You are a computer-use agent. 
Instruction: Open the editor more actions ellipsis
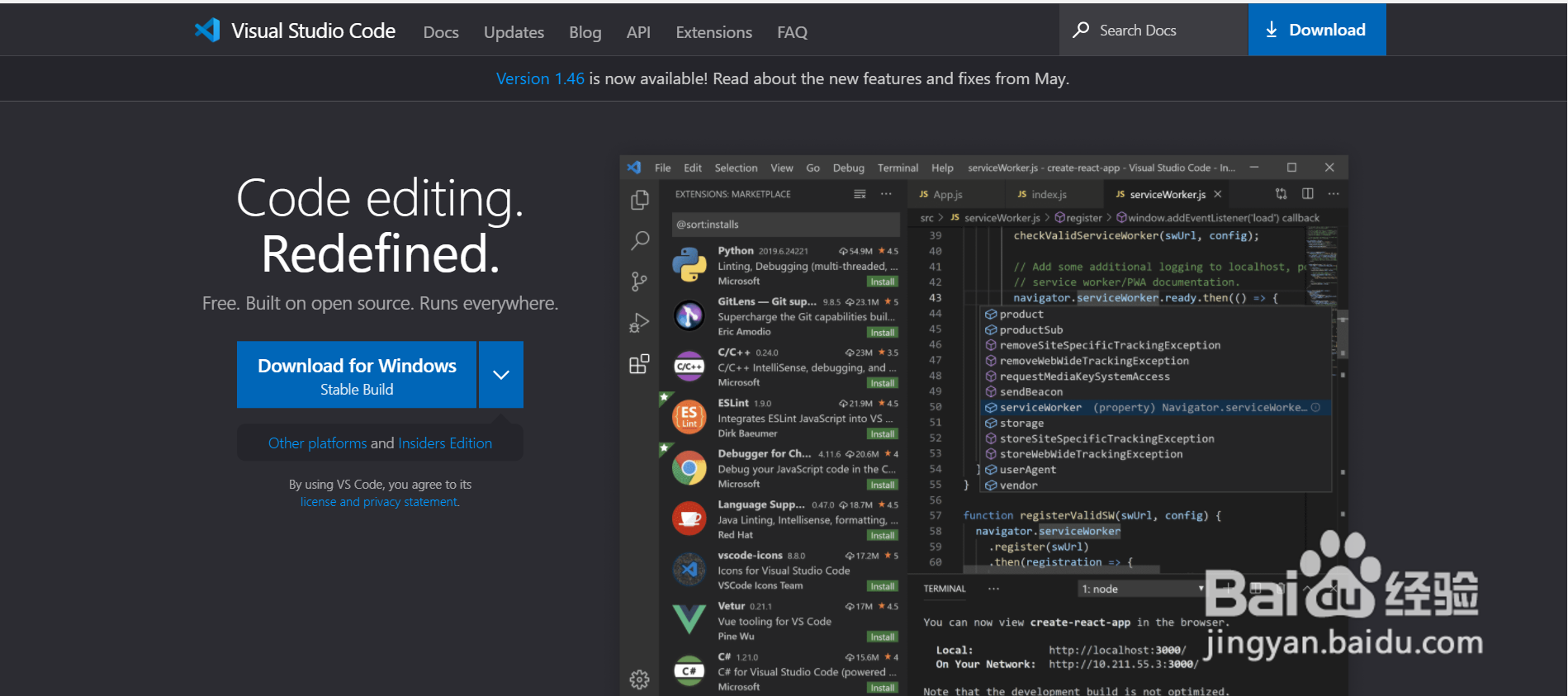click(x=1334, y=194)
